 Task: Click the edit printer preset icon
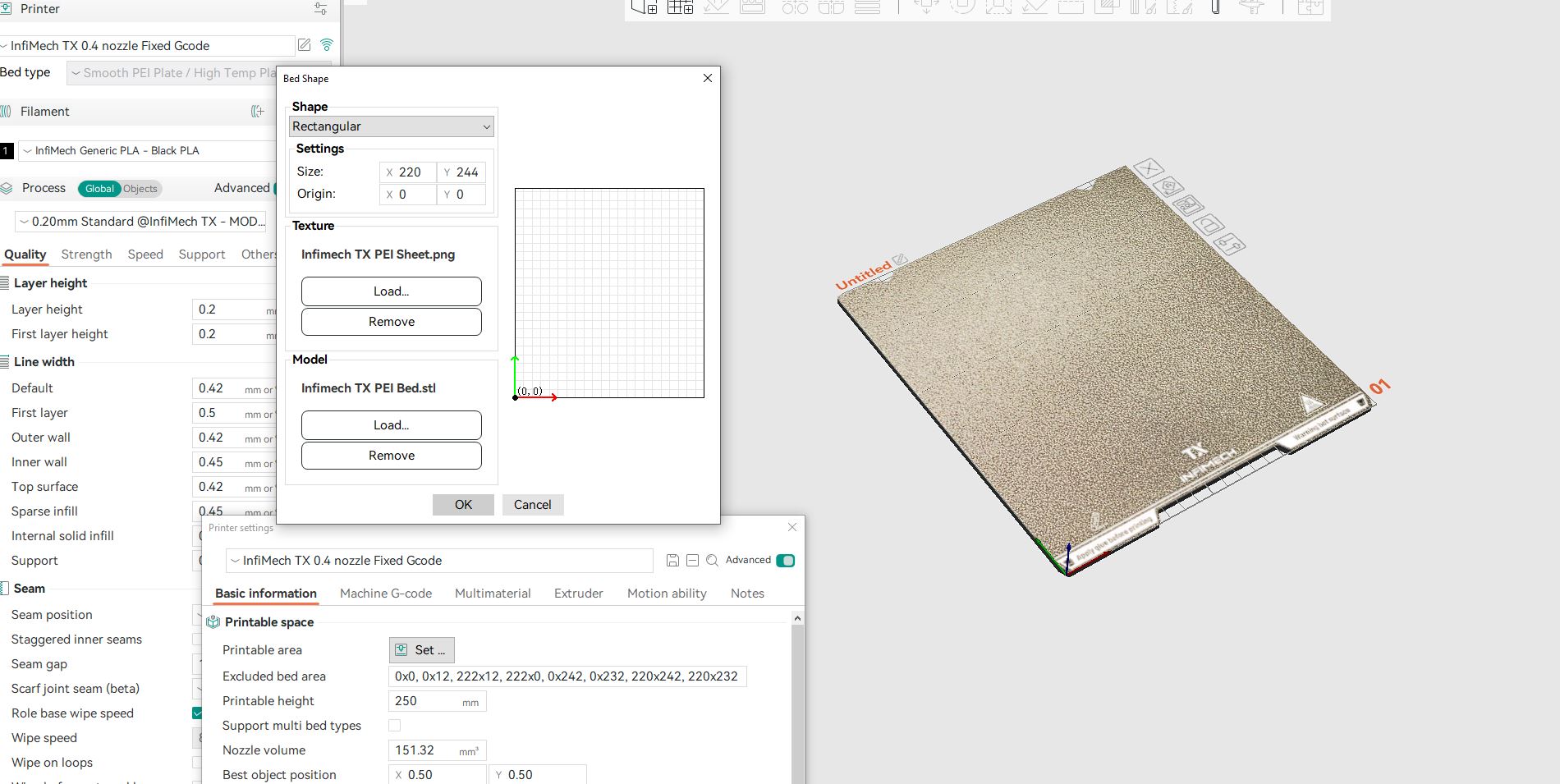305,45
